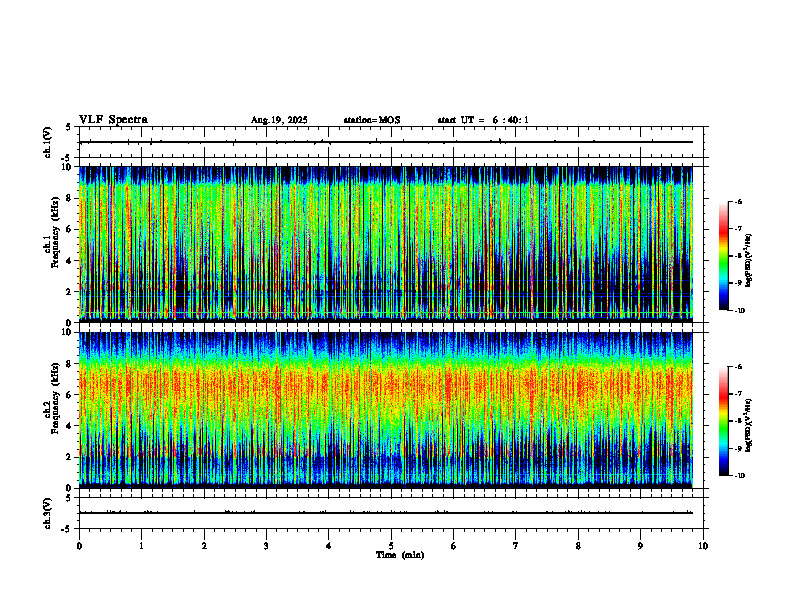This screenshot has height=612, width=792.
Task: Select the ch.2 "Frequency (kHz)" axis label
Action: click(x=54, y=398)
